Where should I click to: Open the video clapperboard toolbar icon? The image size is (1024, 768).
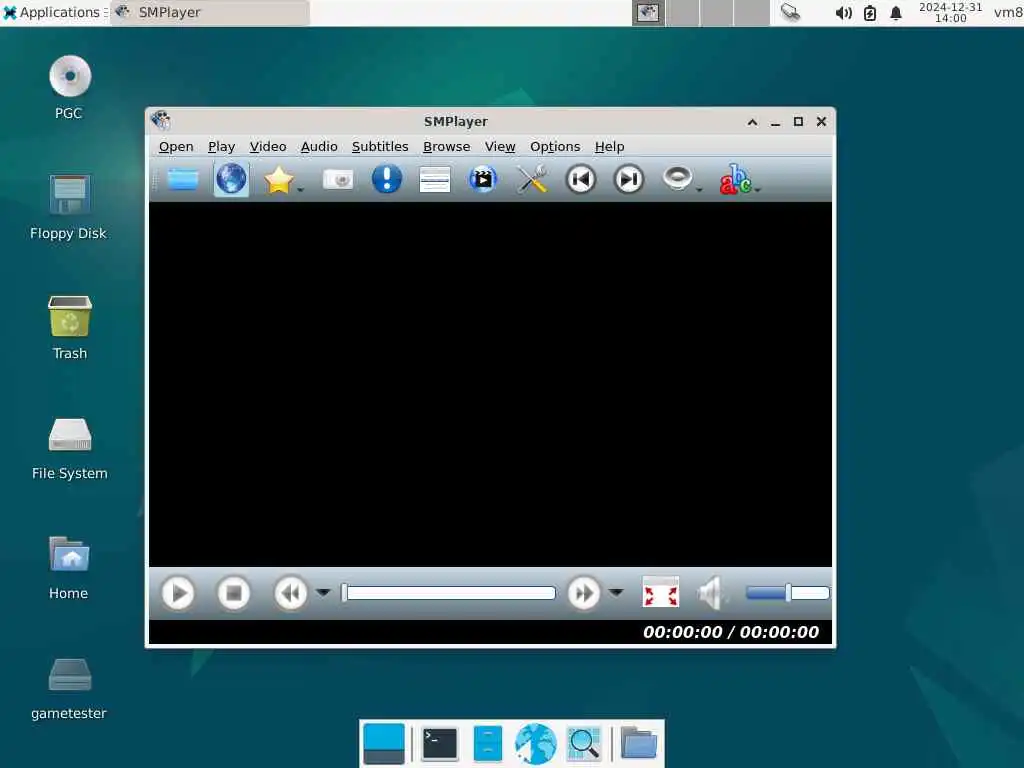[x=483, y=179]
